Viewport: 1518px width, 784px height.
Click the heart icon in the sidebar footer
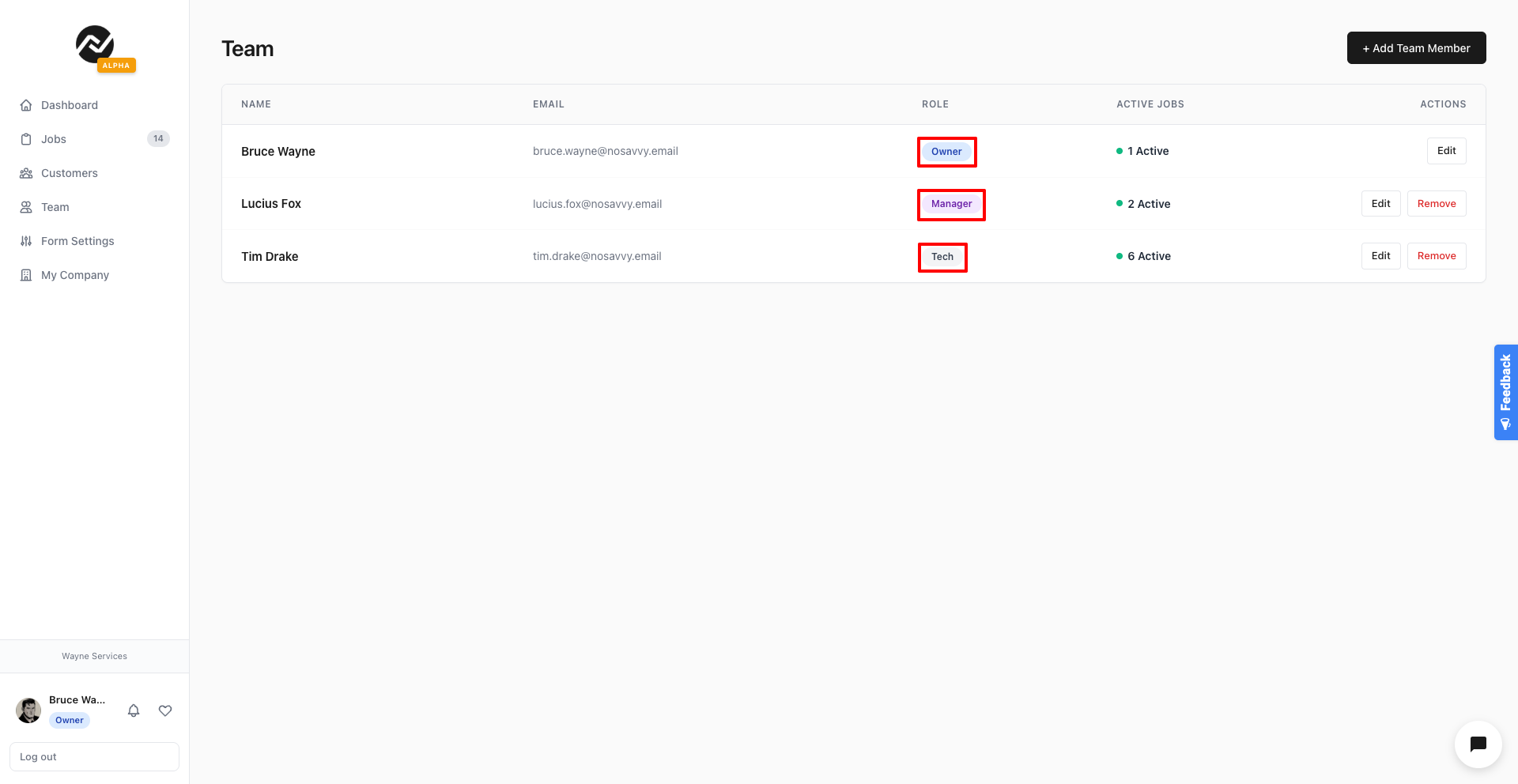165,710
